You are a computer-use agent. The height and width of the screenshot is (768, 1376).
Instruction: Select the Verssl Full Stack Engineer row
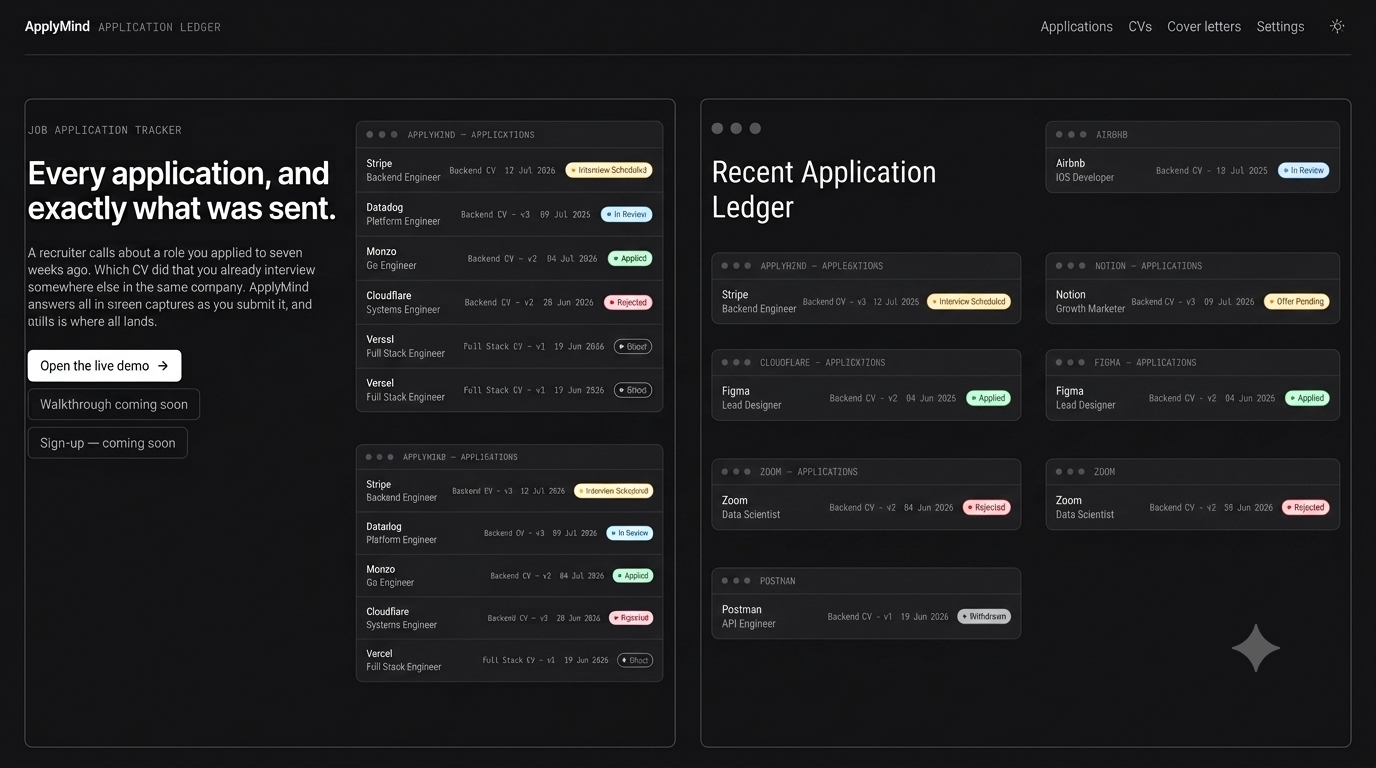(509, 346)
